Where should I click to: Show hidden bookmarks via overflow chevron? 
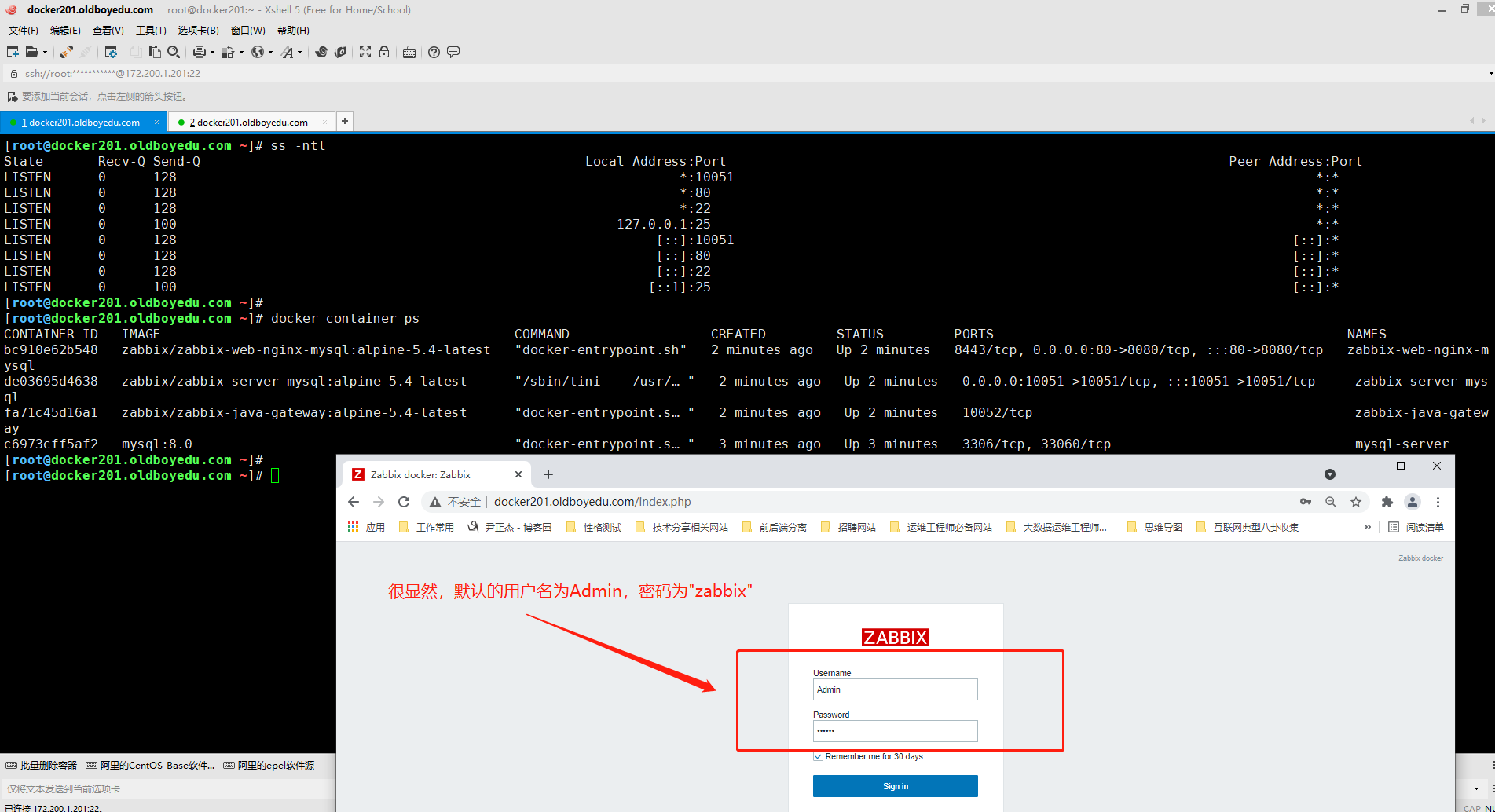1368,527
